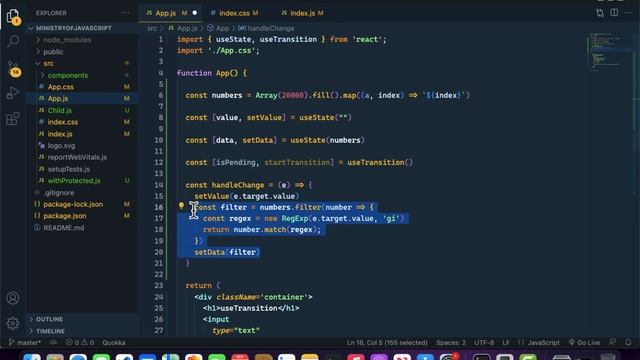Click src in the breadcrumb path
This screenshot has width=640, height=360.
pyautogui.click(x=152, y=28)
